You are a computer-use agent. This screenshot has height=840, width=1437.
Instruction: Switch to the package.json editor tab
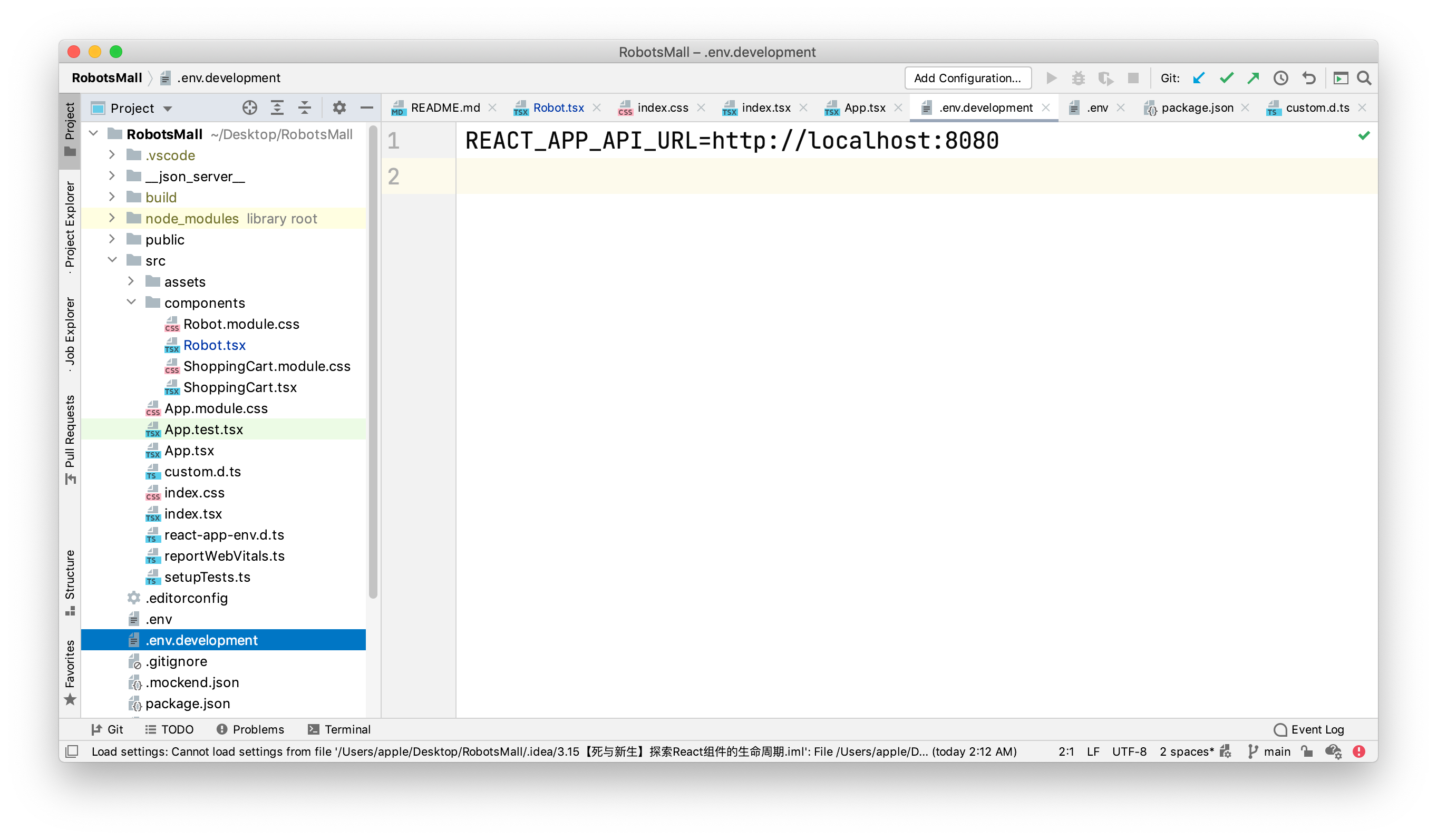coord(1197,108)
